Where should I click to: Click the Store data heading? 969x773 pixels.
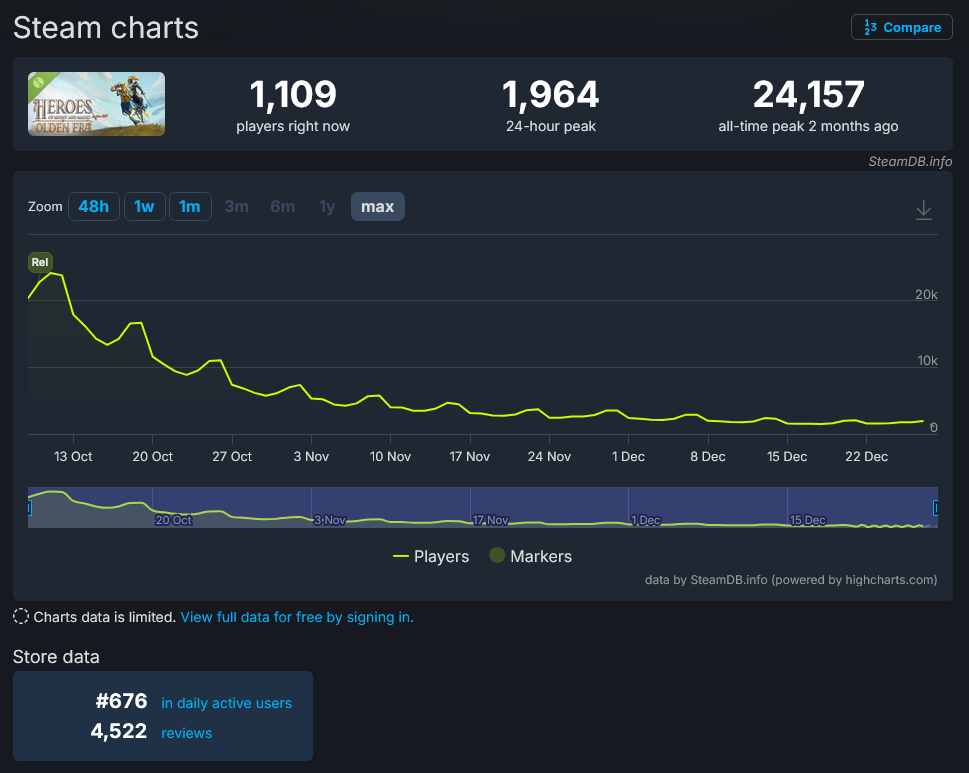pyautogui.click(x=56, y=657)
